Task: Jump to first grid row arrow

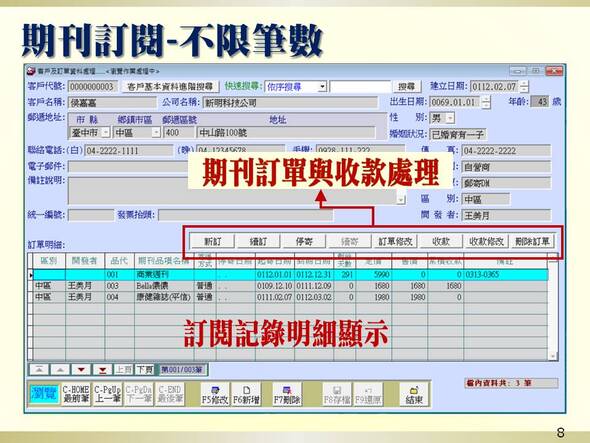Action: coord(39,370)
